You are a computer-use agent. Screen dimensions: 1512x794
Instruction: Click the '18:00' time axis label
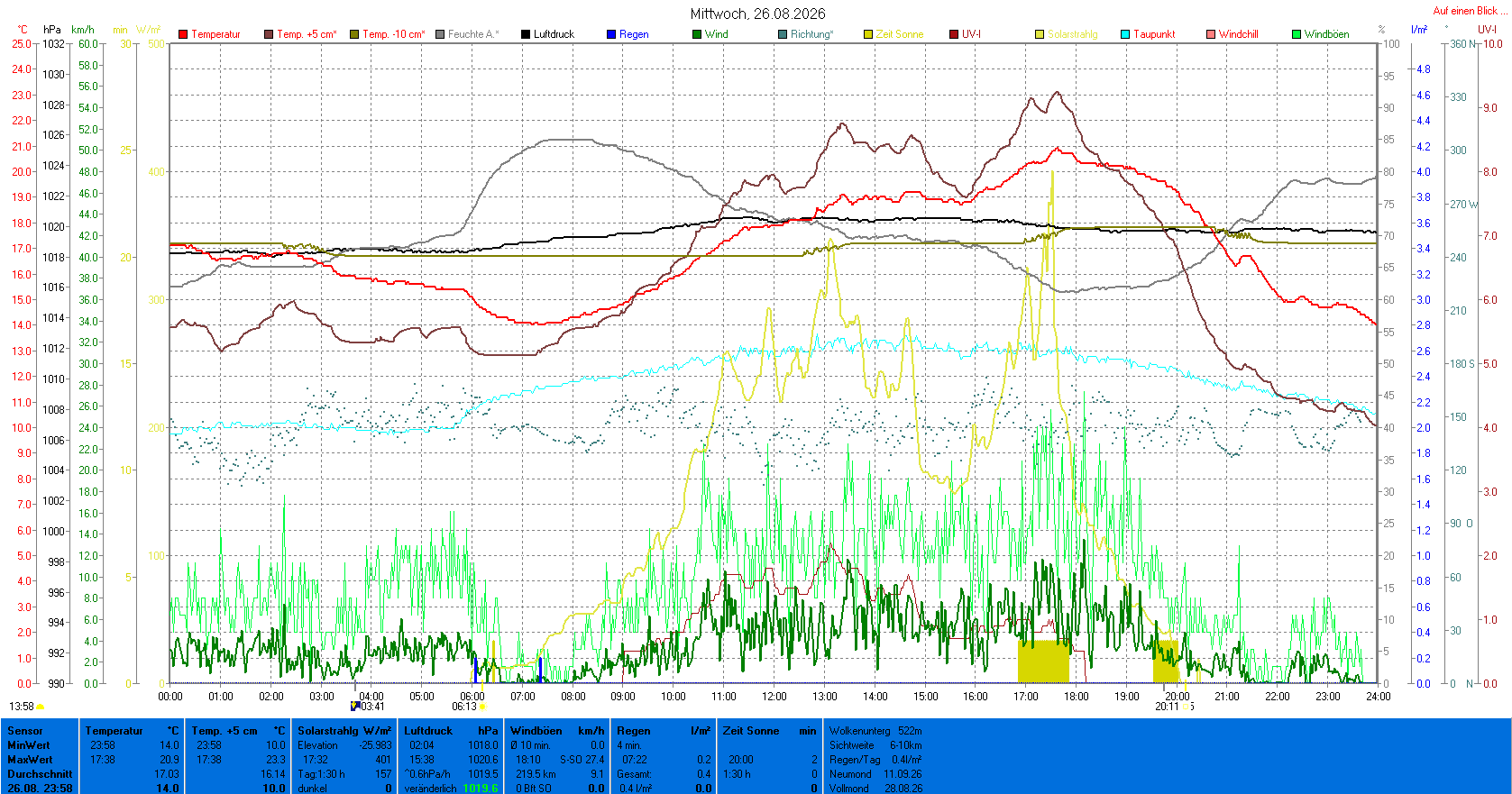pos(1077,696)
